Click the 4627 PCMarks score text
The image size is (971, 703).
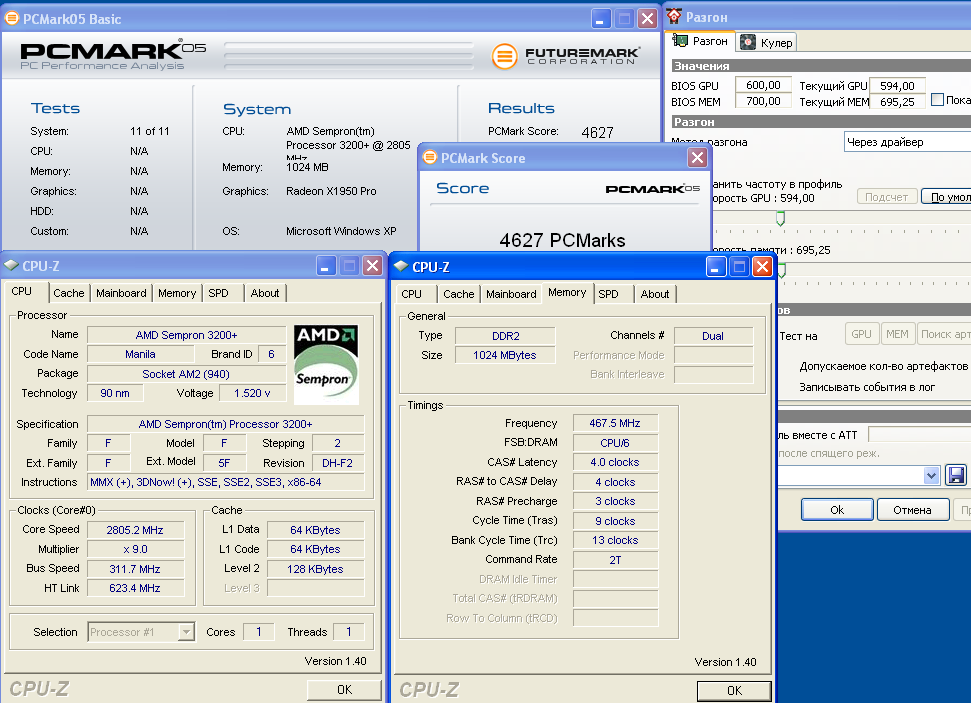(562, 240)
